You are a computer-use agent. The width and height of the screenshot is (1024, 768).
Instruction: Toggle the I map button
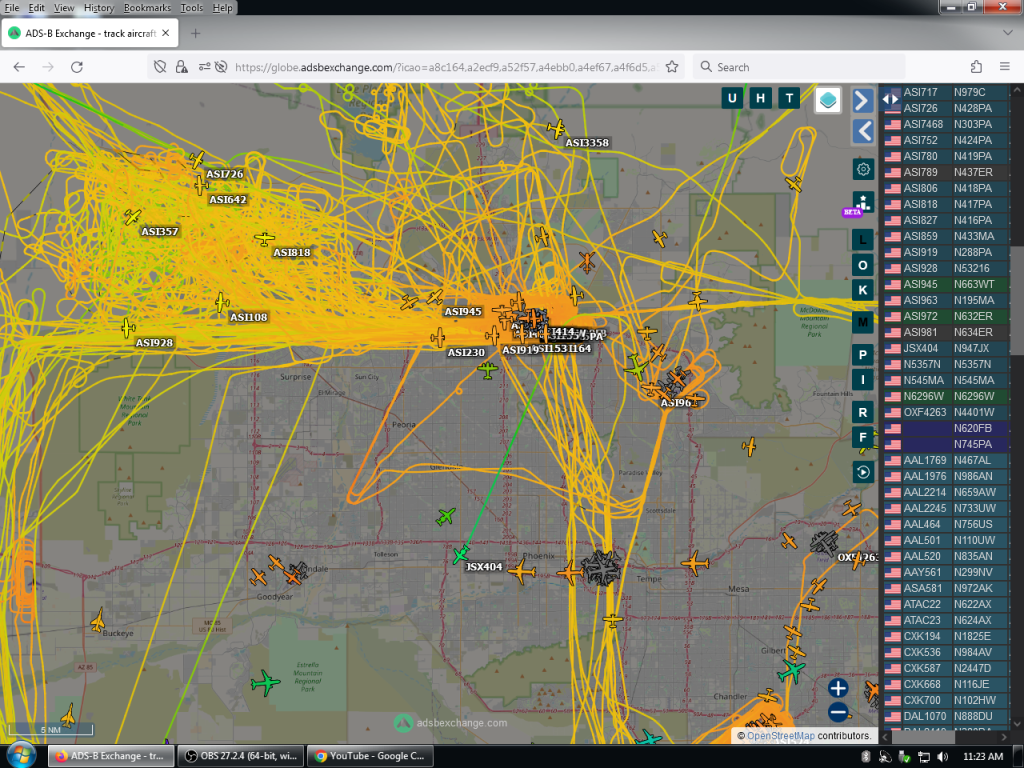click(x=863, y=379)
